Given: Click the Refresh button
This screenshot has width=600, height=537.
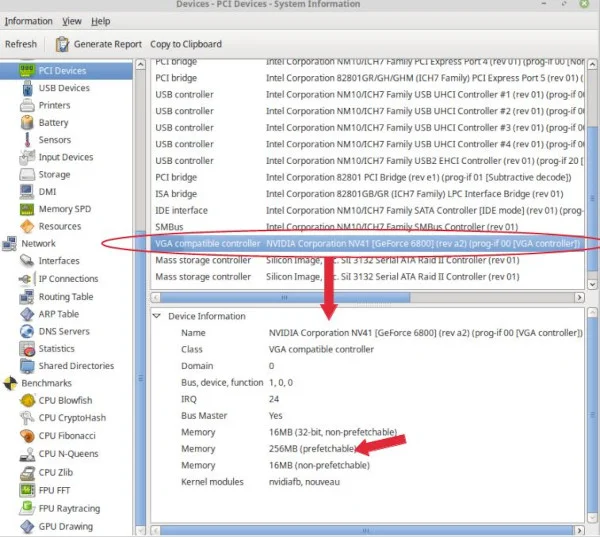Looking at the screenshot, I should [x=21, y=44].
